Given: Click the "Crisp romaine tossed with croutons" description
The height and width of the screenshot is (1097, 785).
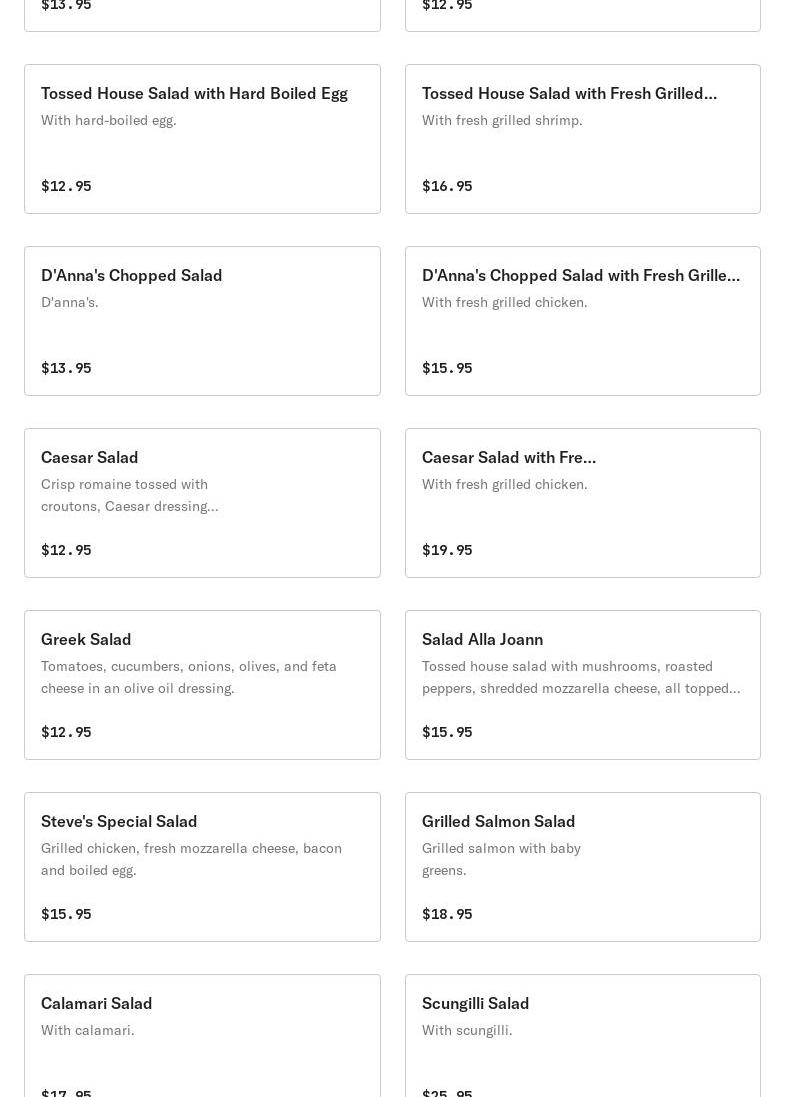Looking at the screenshot, I should [x=129, y=495].
